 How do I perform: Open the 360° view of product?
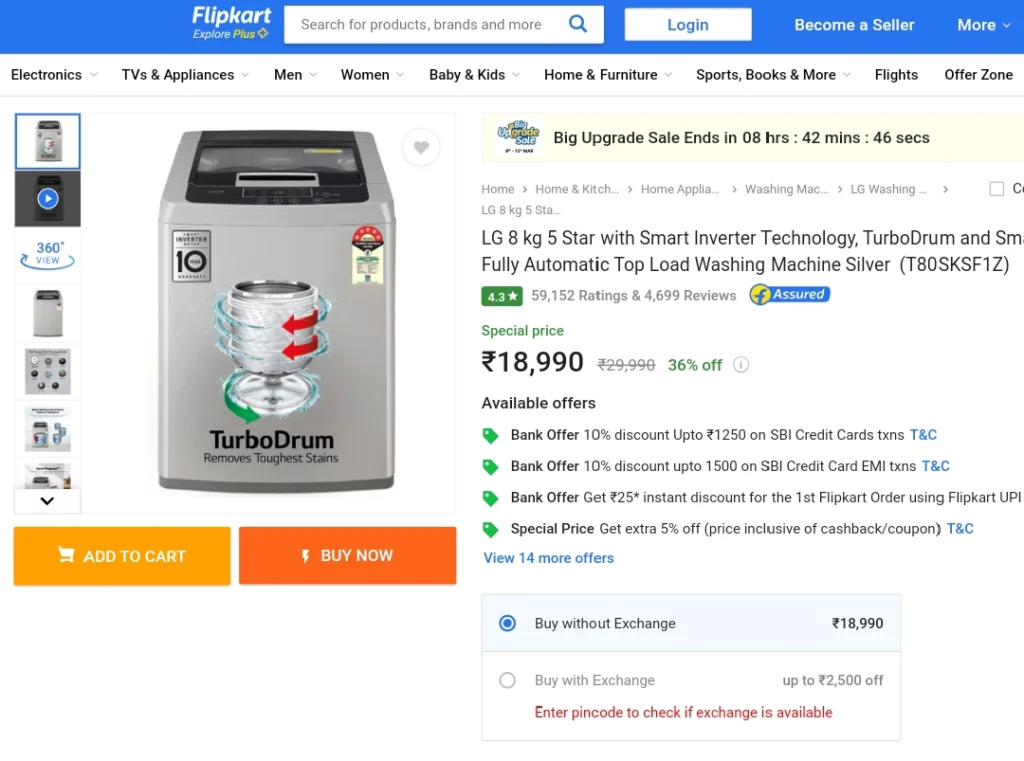[48, 255]
